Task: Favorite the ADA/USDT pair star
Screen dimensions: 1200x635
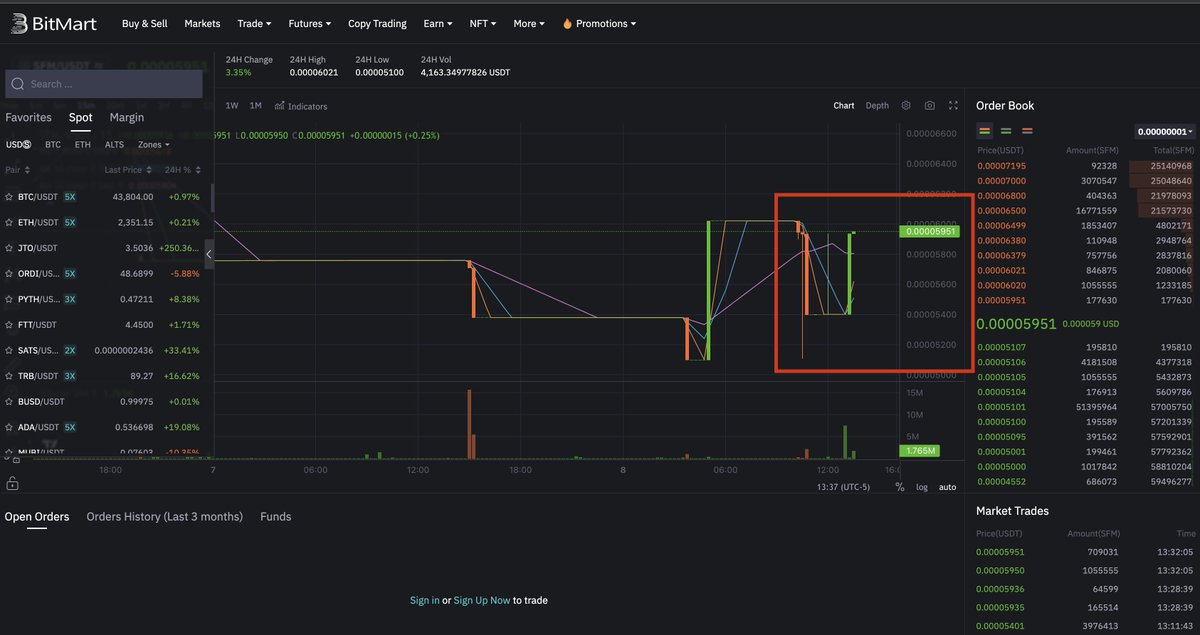Action: pos(9,428)
